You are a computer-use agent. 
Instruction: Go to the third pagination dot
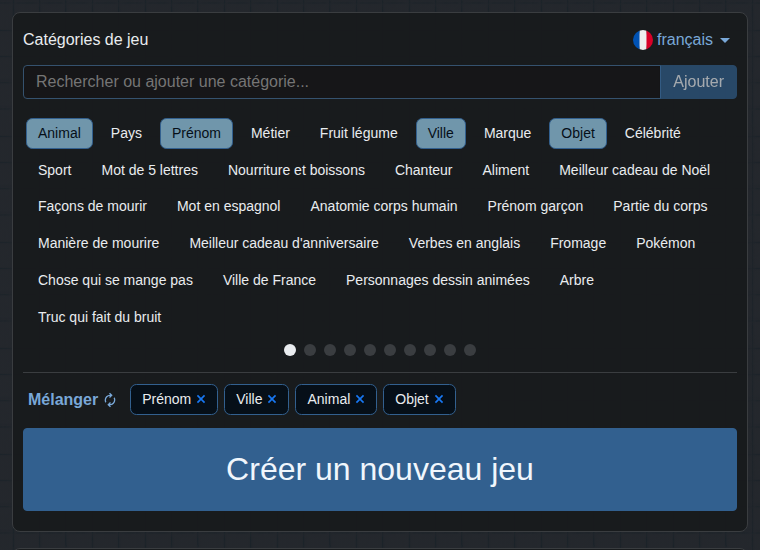click(330, 350)
